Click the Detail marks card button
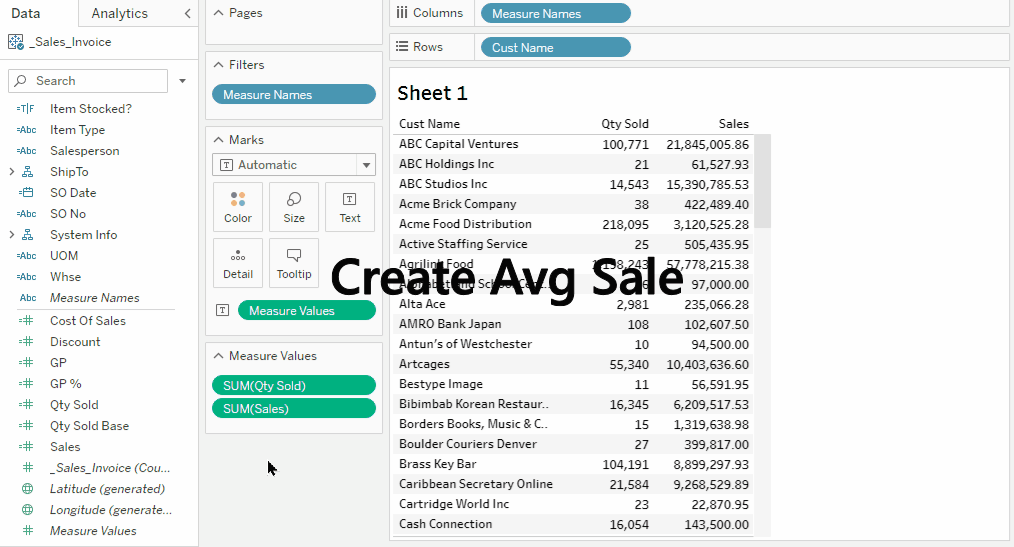 238,263
